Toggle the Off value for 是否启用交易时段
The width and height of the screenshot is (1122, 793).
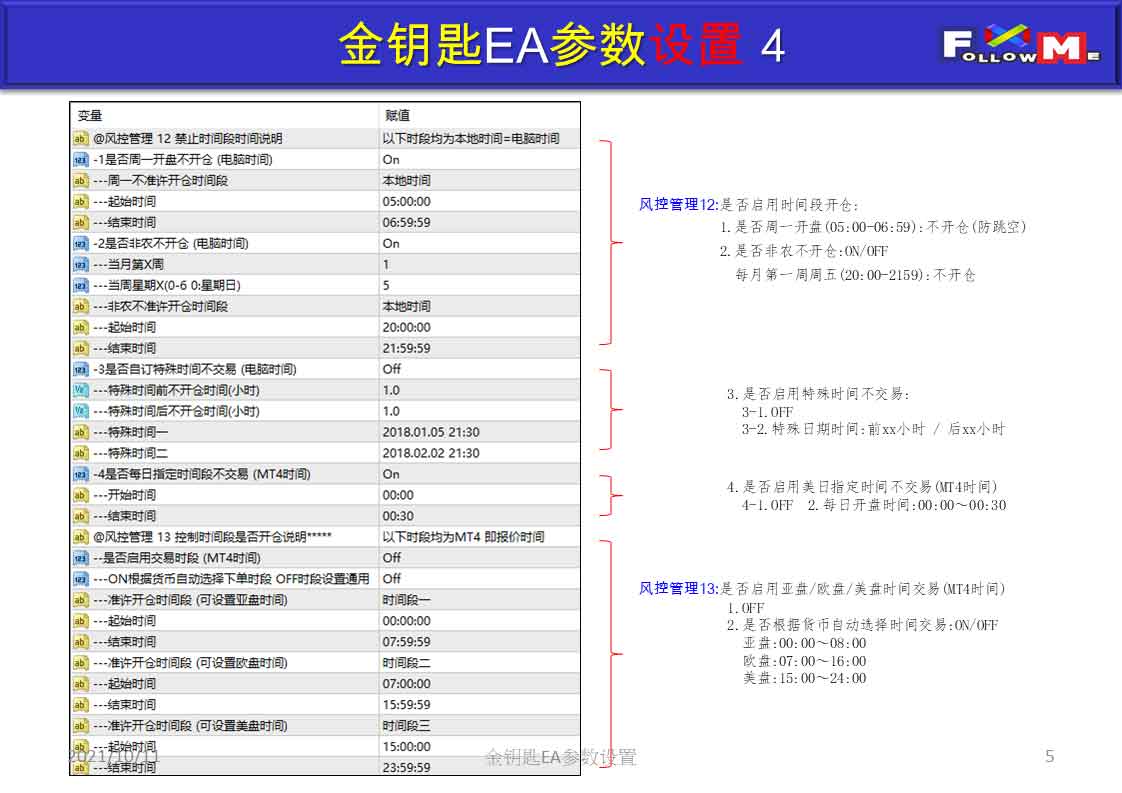(x=391, y=558)
